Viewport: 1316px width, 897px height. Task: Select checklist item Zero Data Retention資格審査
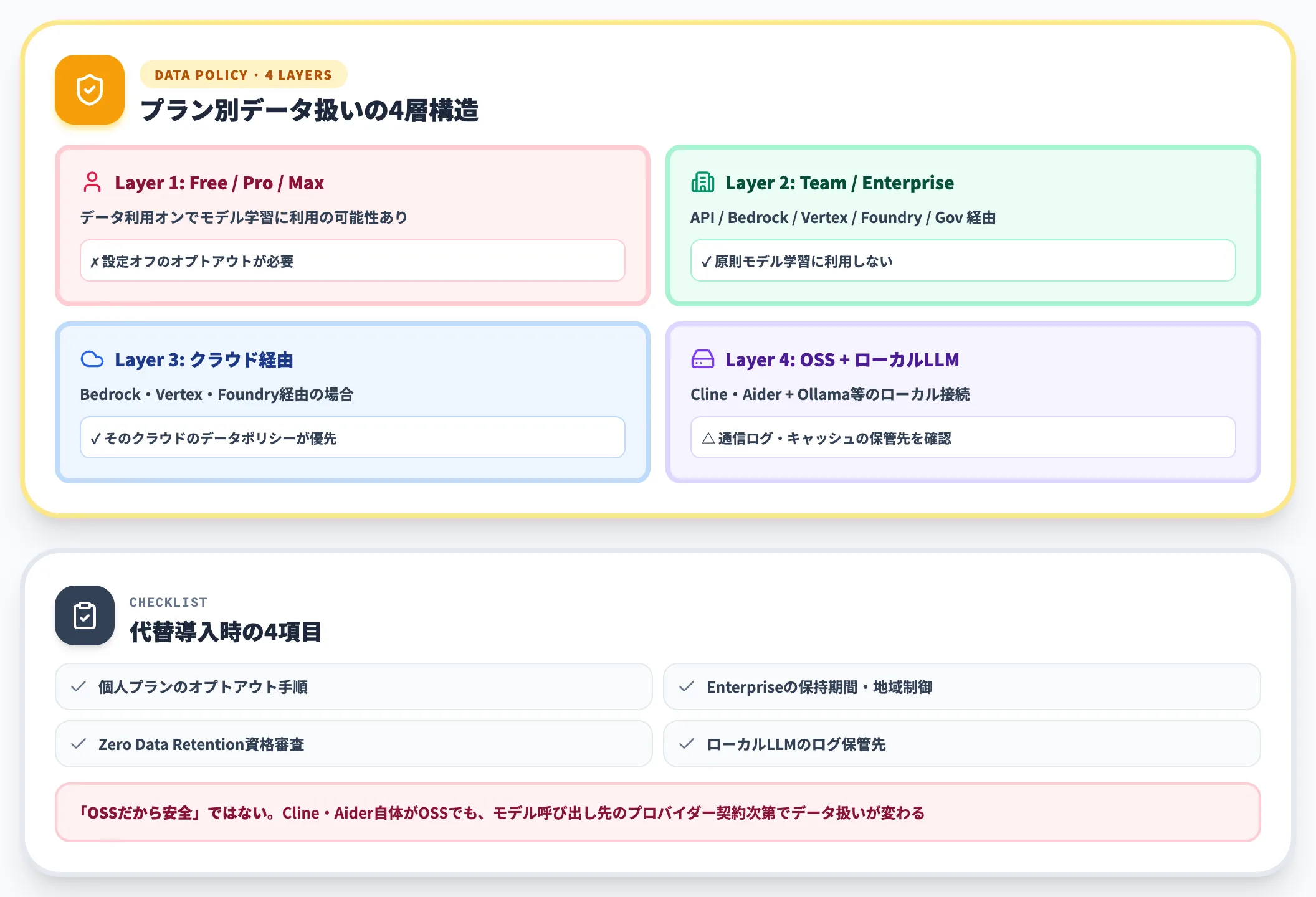coord(354,744)
